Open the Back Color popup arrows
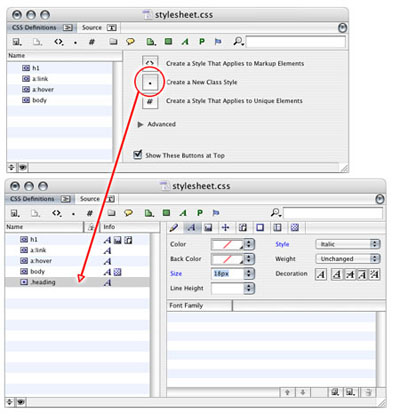400x420 pixels. tap(249, 259)
